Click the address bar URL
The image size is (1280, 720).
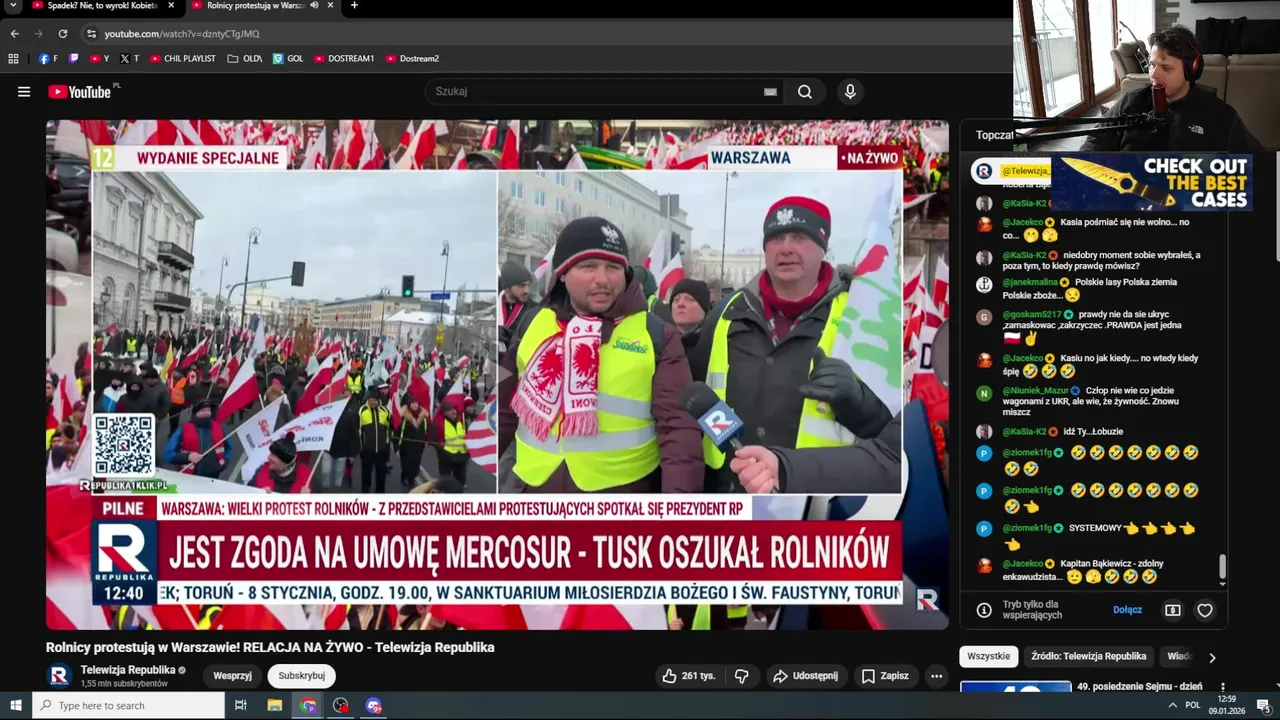182,34
